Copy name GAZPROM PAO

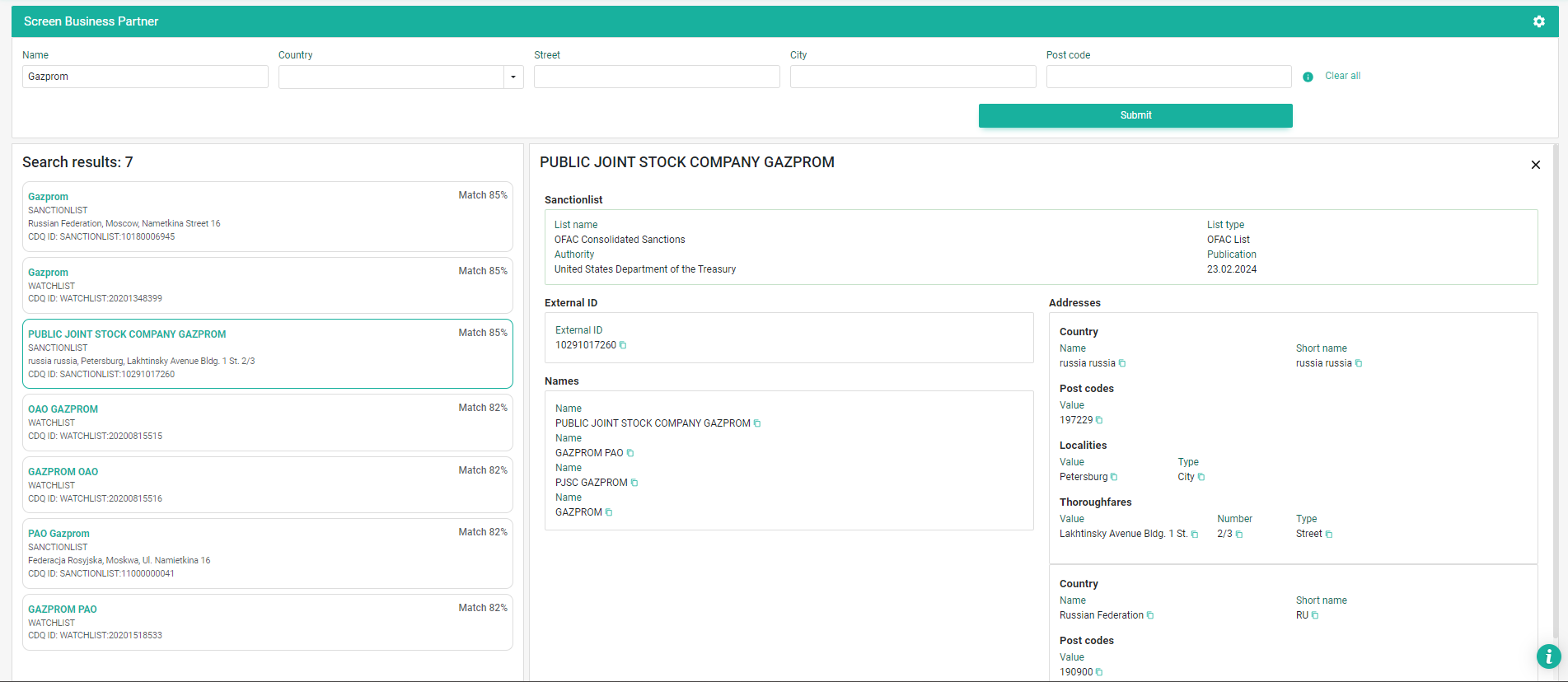point(630,453)
